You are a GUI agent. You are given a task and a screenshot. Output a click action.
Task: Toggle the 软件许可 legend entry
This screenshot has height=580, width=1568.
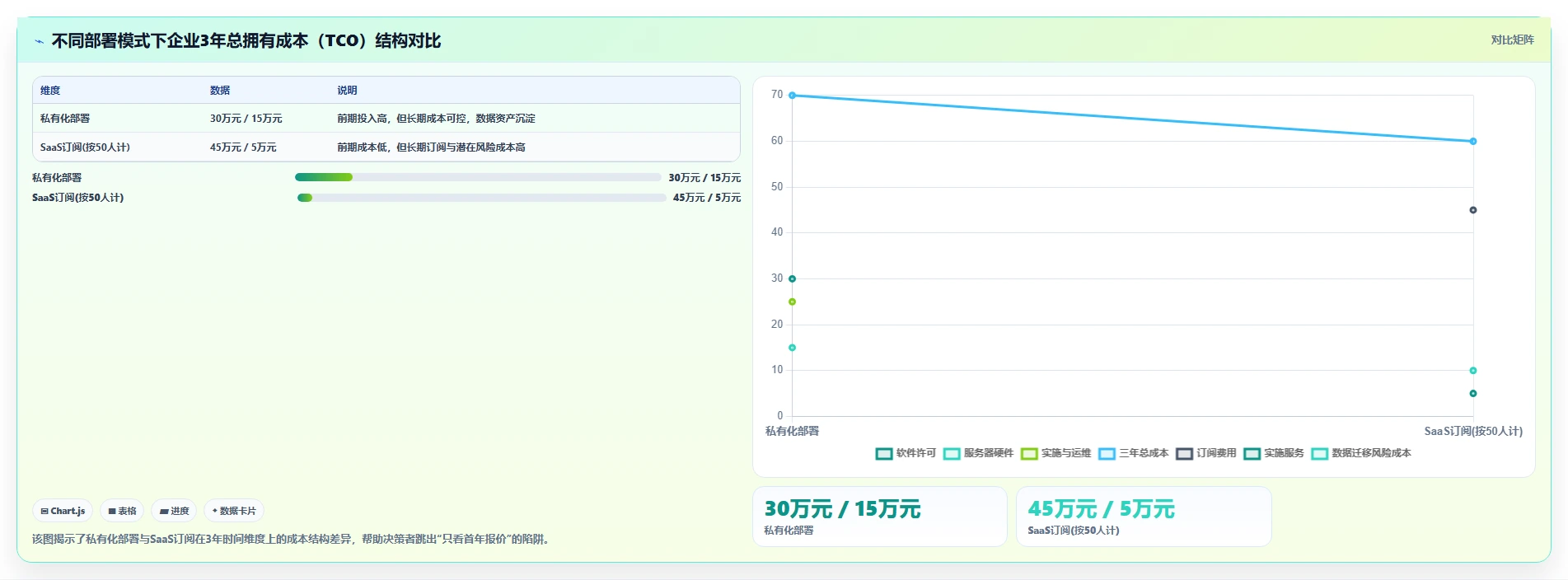[906, 453]
